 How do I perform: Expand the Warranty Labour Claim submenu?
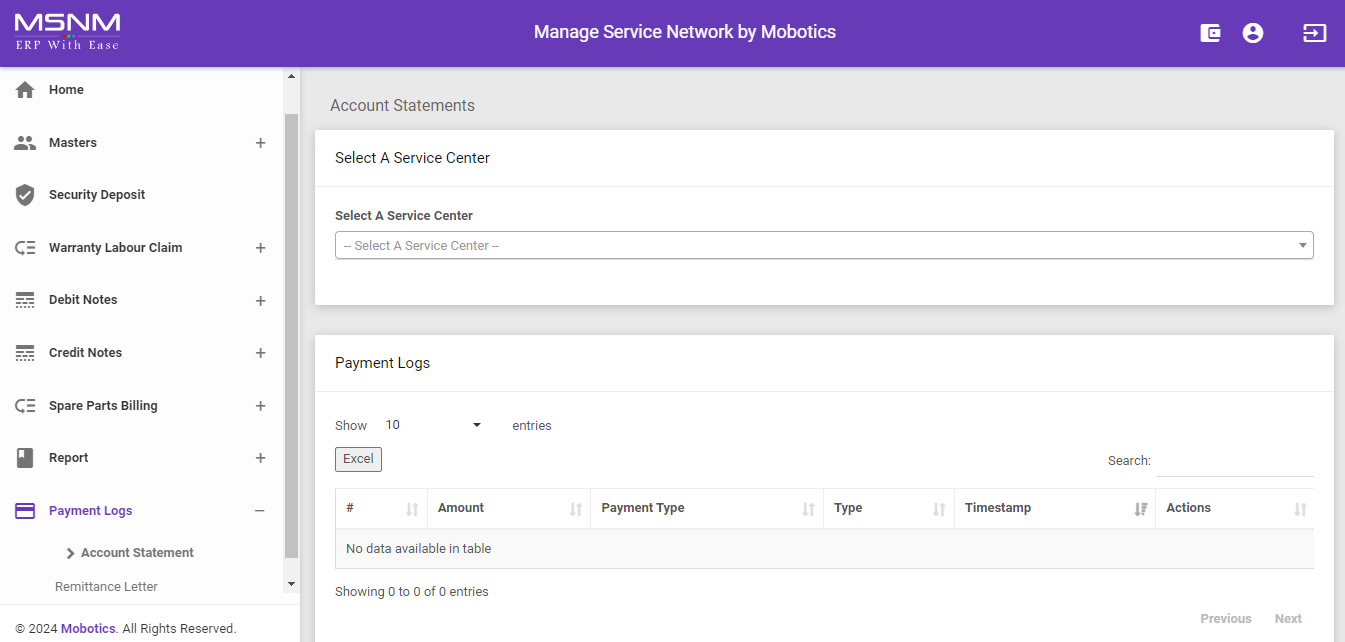click(260, 248)
